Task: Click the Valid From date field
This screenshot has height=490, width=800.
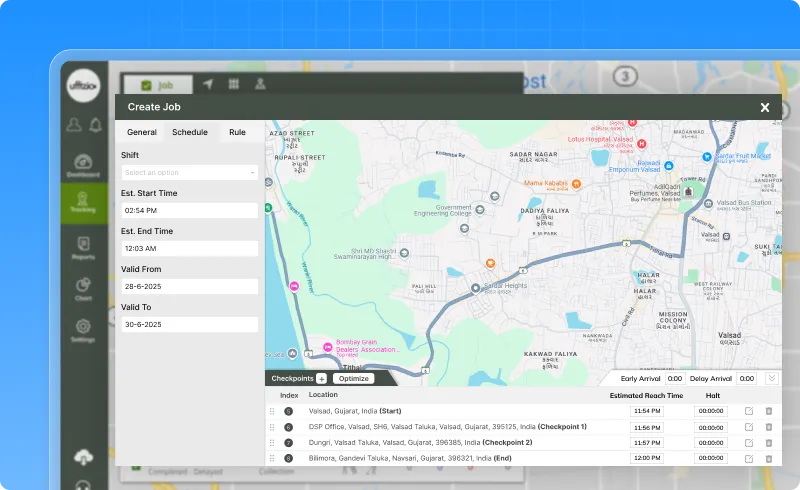Action: (x=189, y=287)
